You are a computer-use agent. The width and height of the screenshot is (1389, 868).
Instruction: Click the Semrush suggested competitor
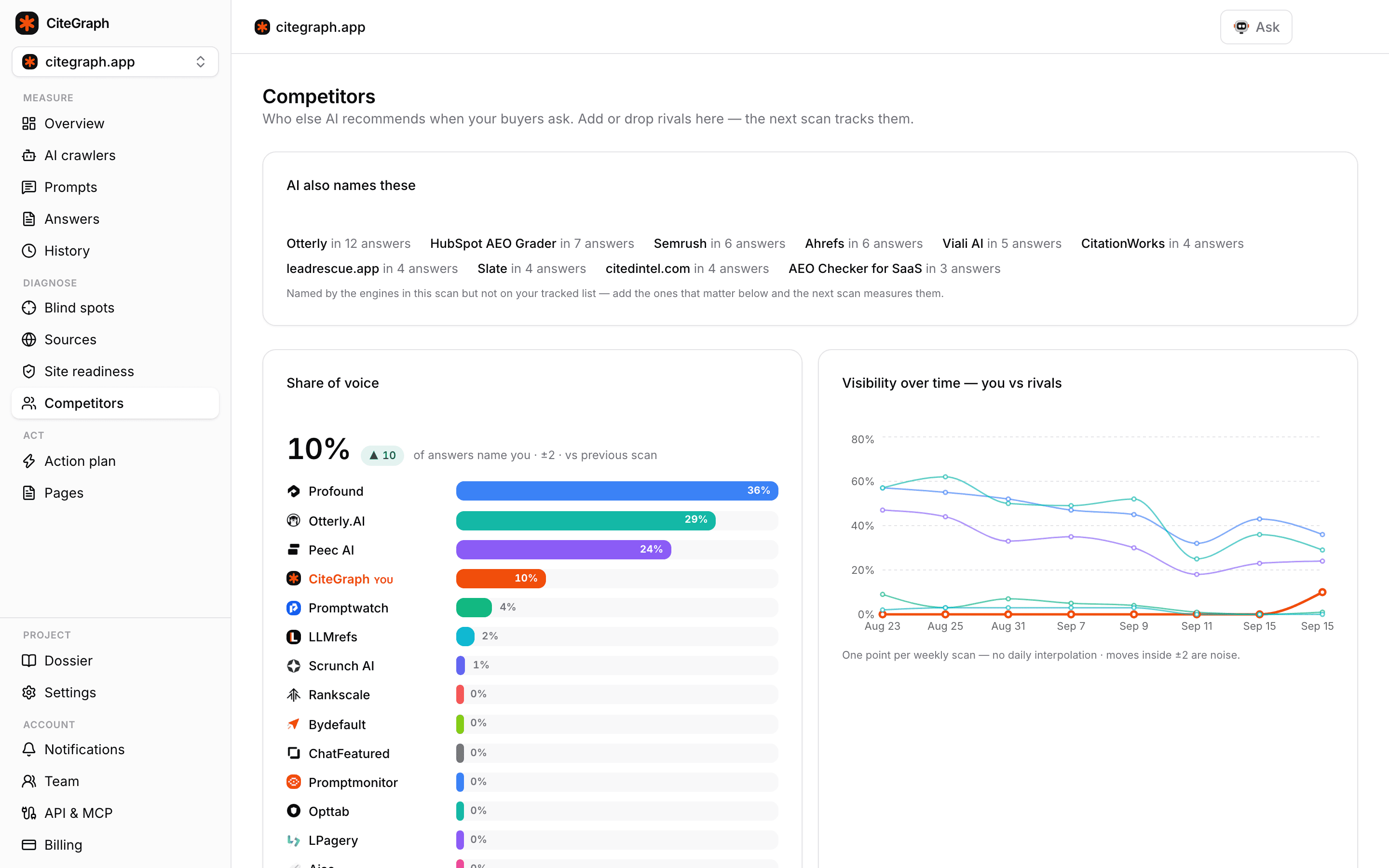tap(680, 244)
